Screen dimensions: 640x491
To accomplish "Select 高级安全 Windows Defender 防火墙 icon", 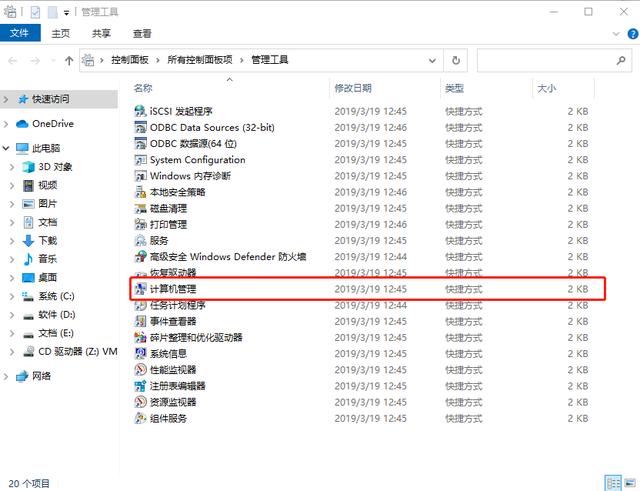I will tap(140, 257).
